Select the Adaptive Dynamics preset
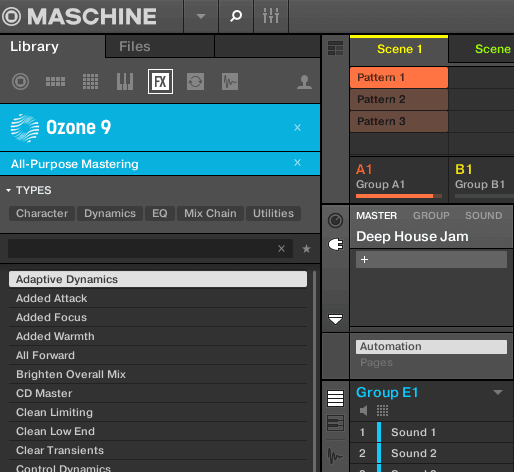 158,279
